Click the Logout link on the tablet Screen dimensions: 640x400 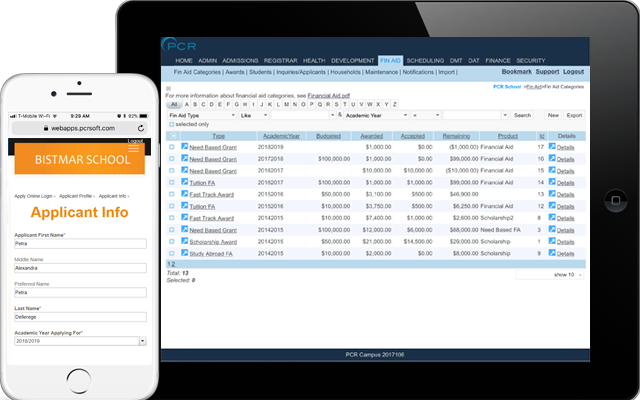[573, 71]
